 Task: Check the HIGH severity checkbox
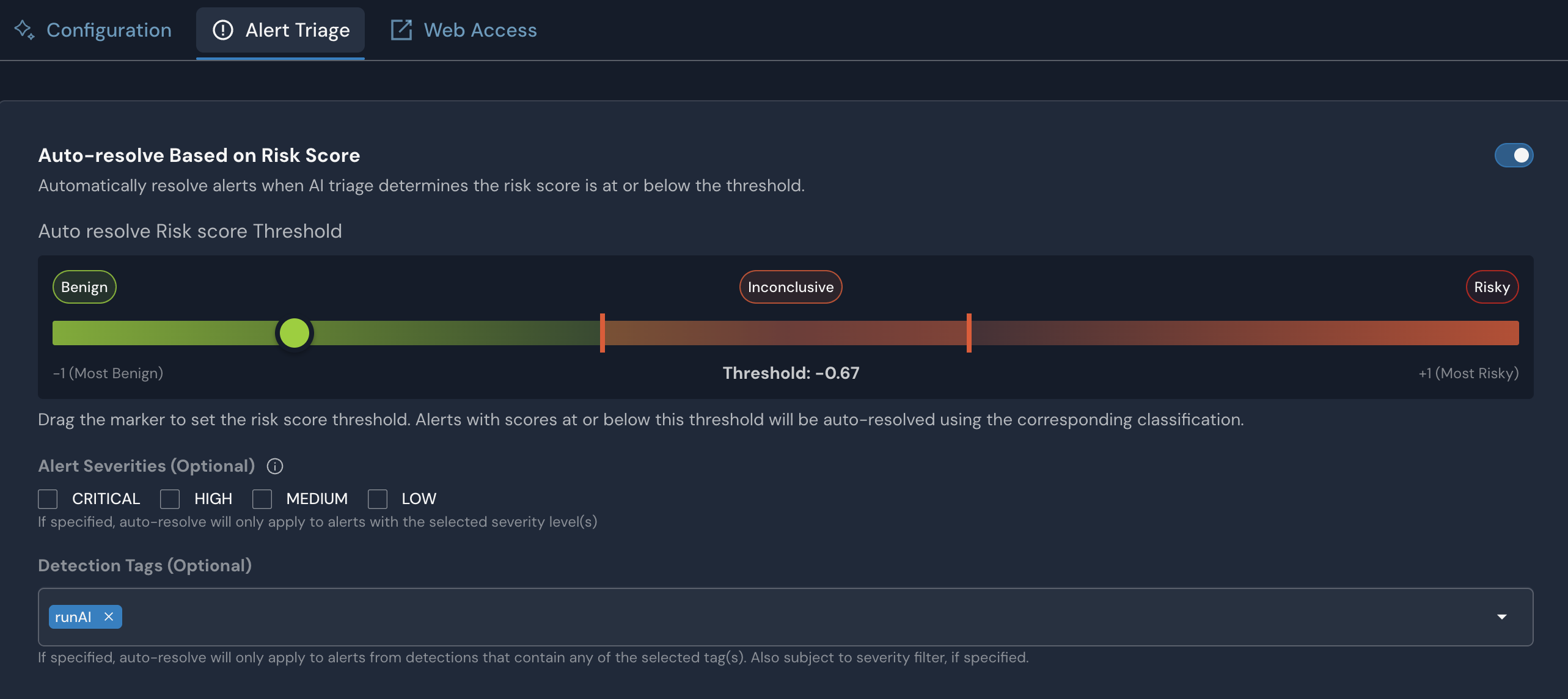pyautogui.click(x=170, y=499)
